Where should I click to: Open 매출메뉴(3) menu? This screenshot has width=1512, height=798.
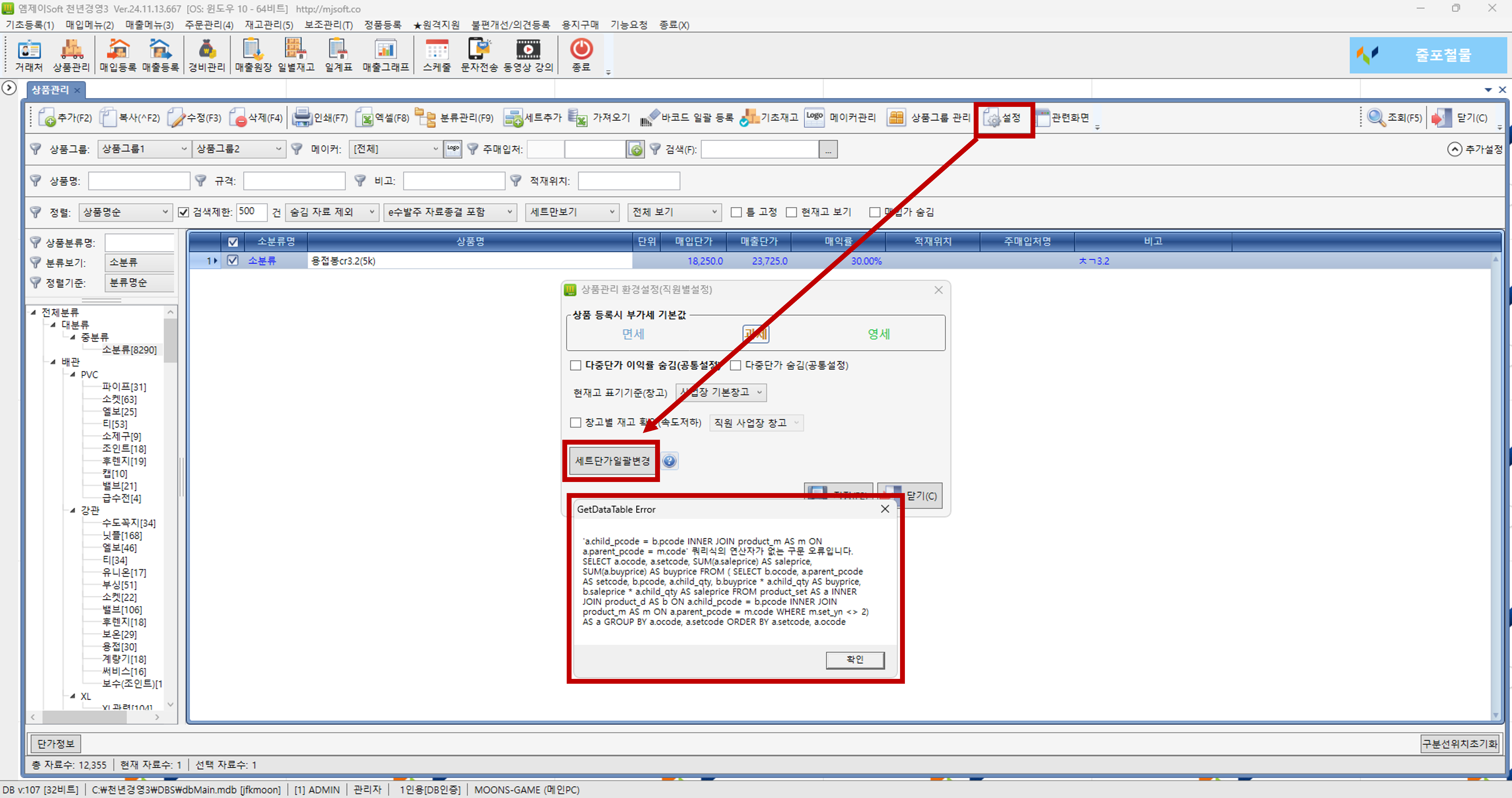[x=150, y=25]
